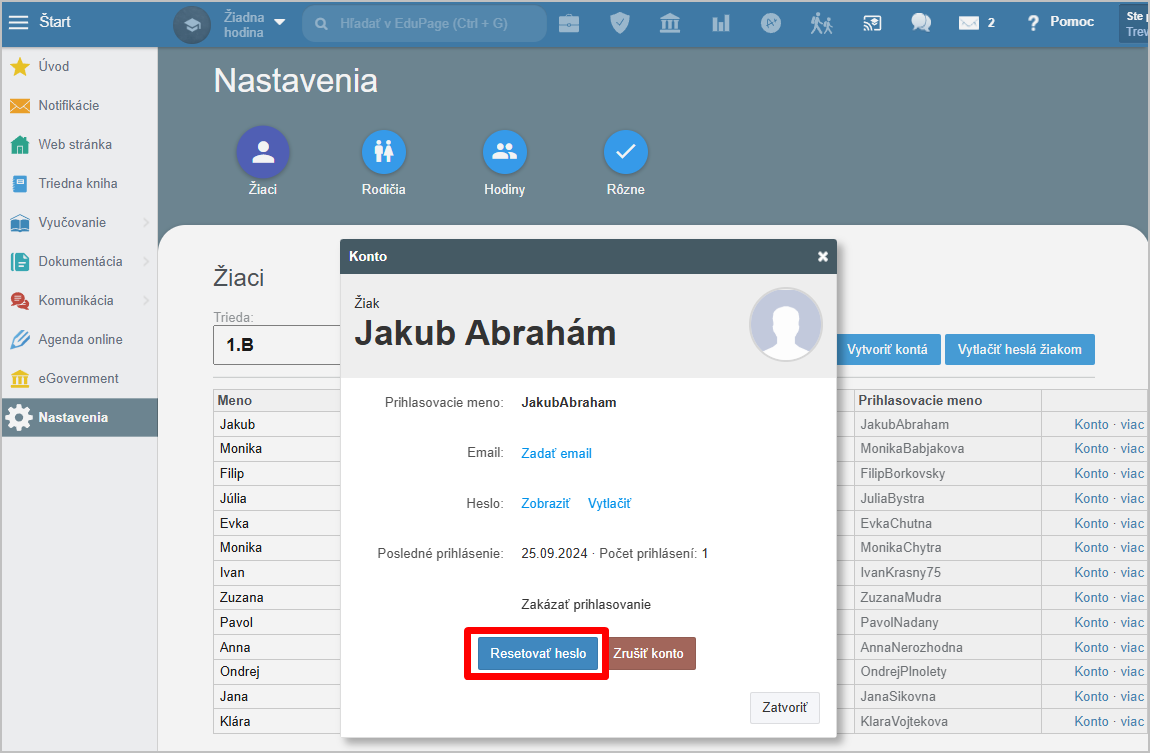Open viac link for EvkaChutna
The width and height of the screenshot is (1150, 753).
click(1132, 524)
